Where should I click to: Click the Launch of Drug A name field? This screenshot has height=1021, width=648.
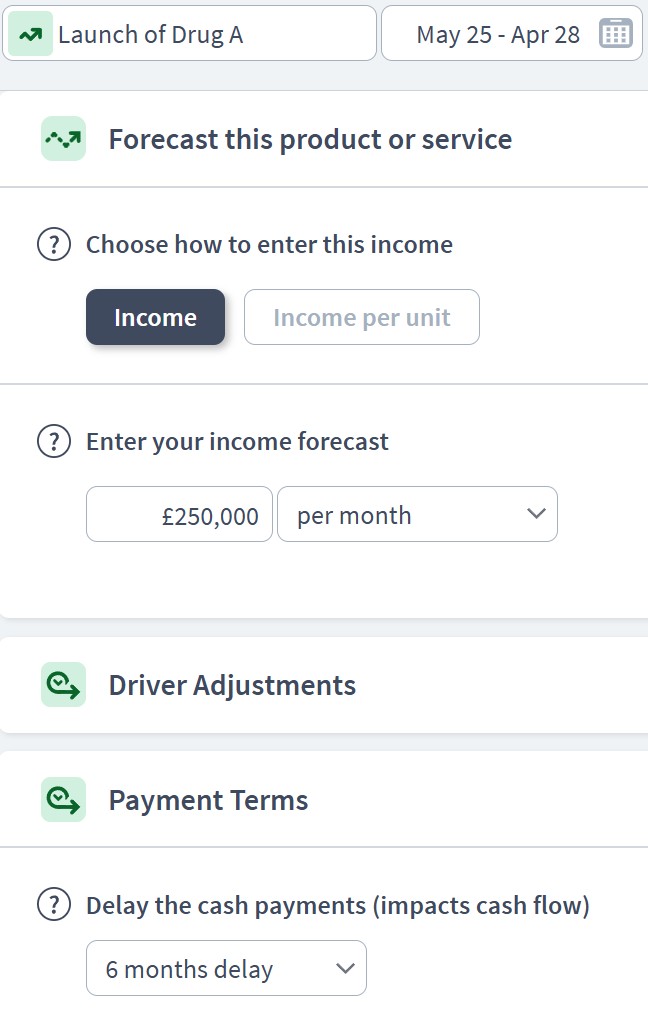click(x=190, y=34)
